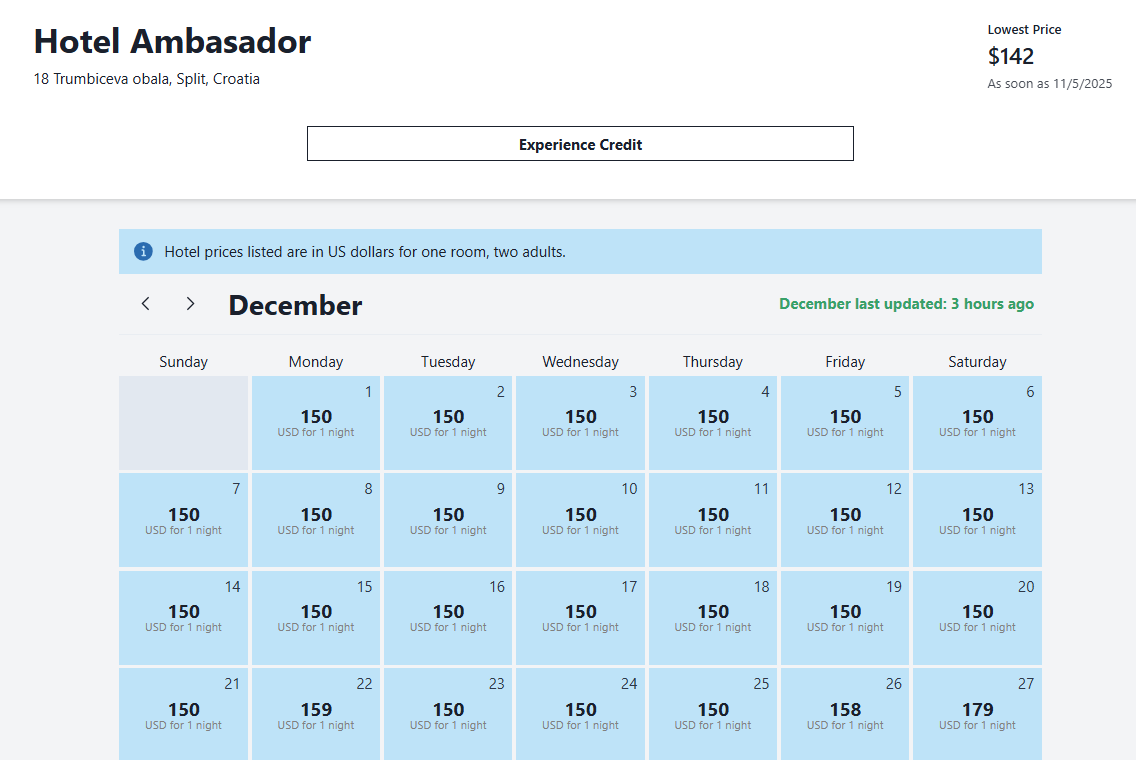The image size is (1136, 760).
Task: Select December 20 Saturday cell
Action: point(977,618)
